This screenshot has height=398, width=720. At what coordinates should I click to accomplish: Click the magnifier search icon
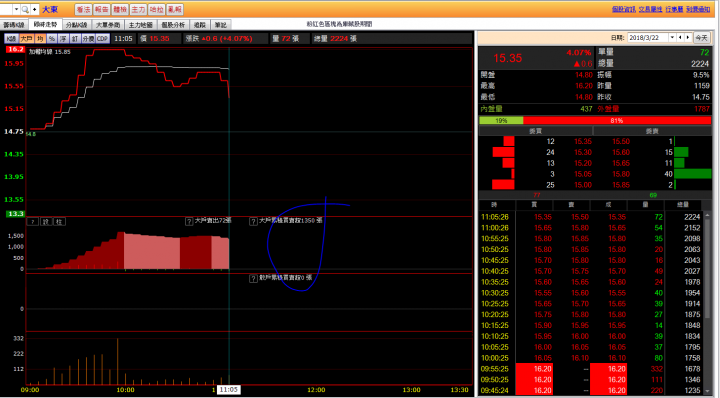coord(25,9)
